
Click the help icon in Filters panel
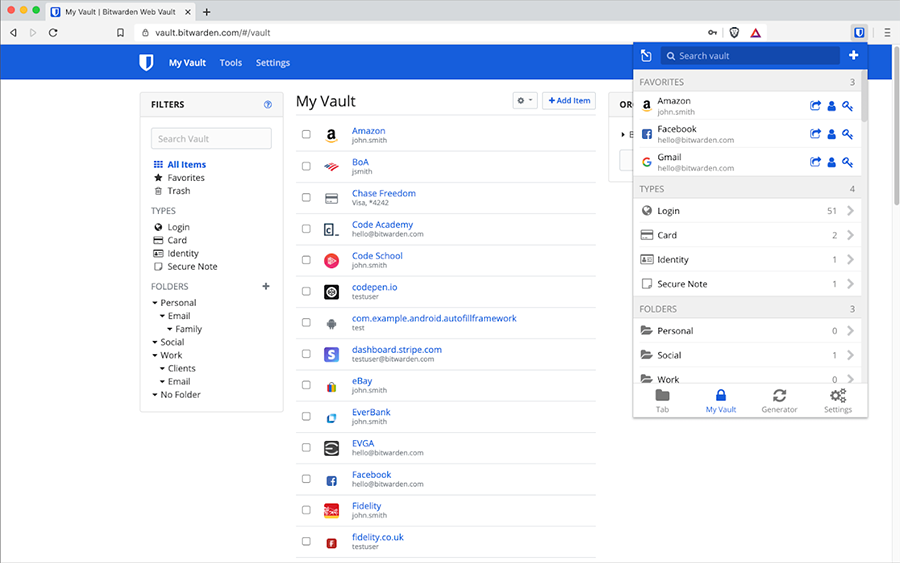(267, 104)
